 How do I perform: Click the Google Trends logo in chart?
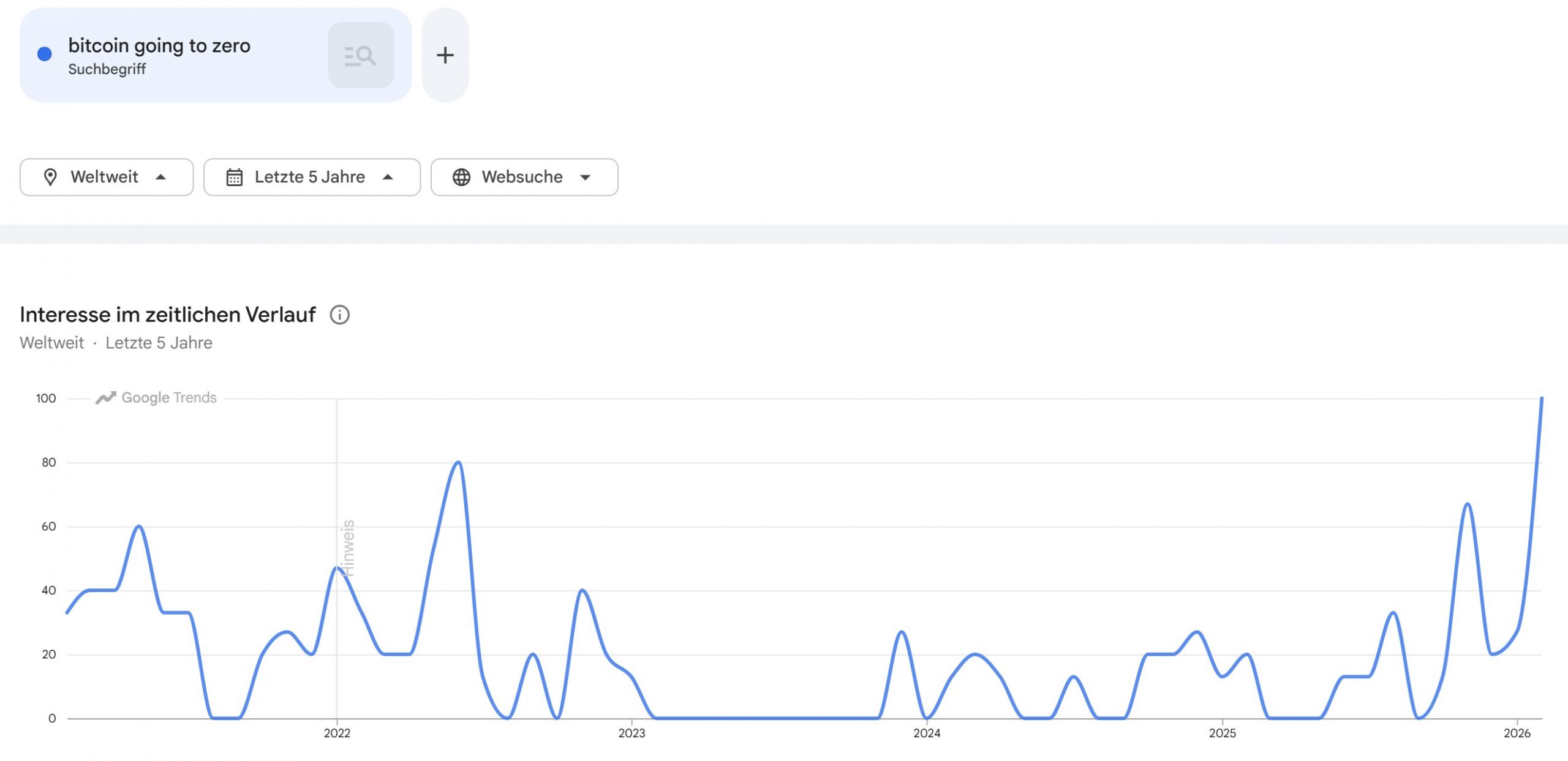(156, 398)
